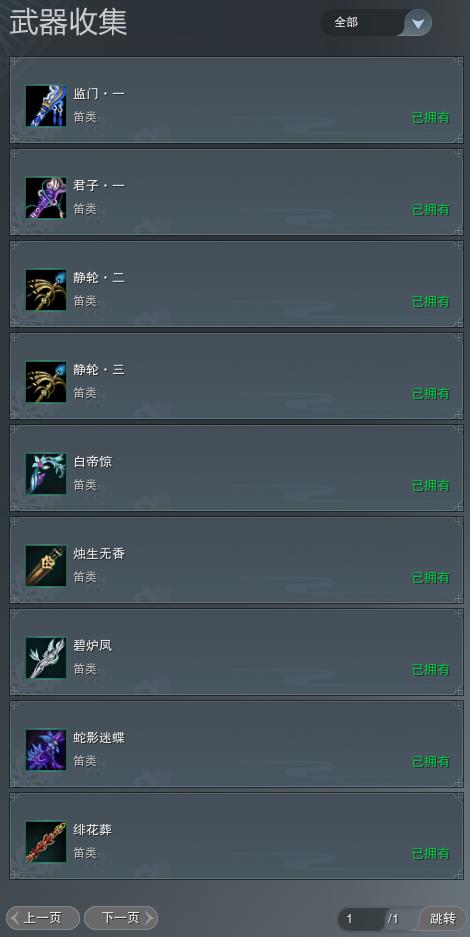This screenshot has width=470, height=937.
Task: Go to previous page with 上一页
Action: [x=42, y=918]
